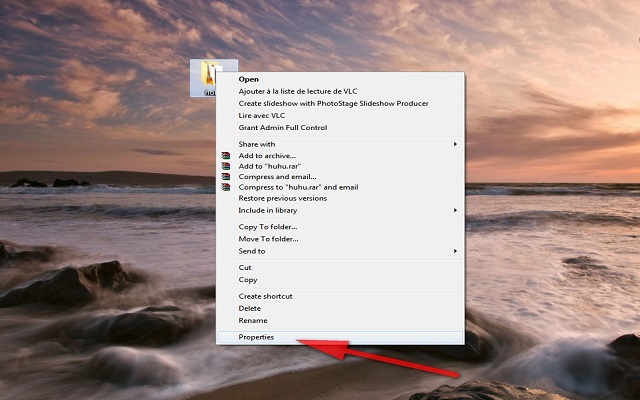This screenshot has width=640, height=400.
Task: Select Restore previous versions
Action: [x=282, y=198]
